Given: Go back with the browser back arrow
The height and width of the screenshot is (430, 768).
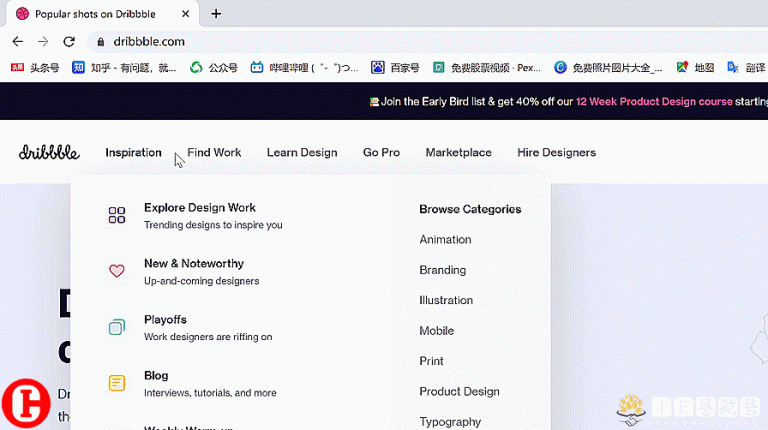Looking at the screenshot, I should point(18,42).
